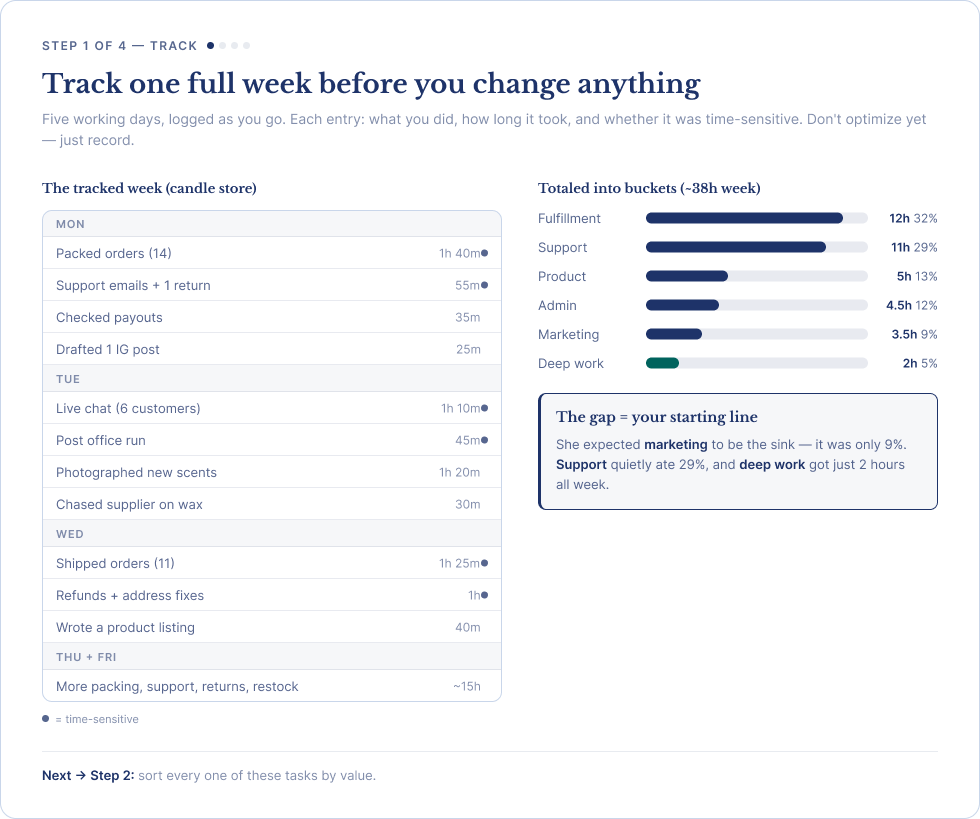Click time-sensitive dot on Post office run
This screenshot has width=980, height=819.
click(x=484, y=440)
